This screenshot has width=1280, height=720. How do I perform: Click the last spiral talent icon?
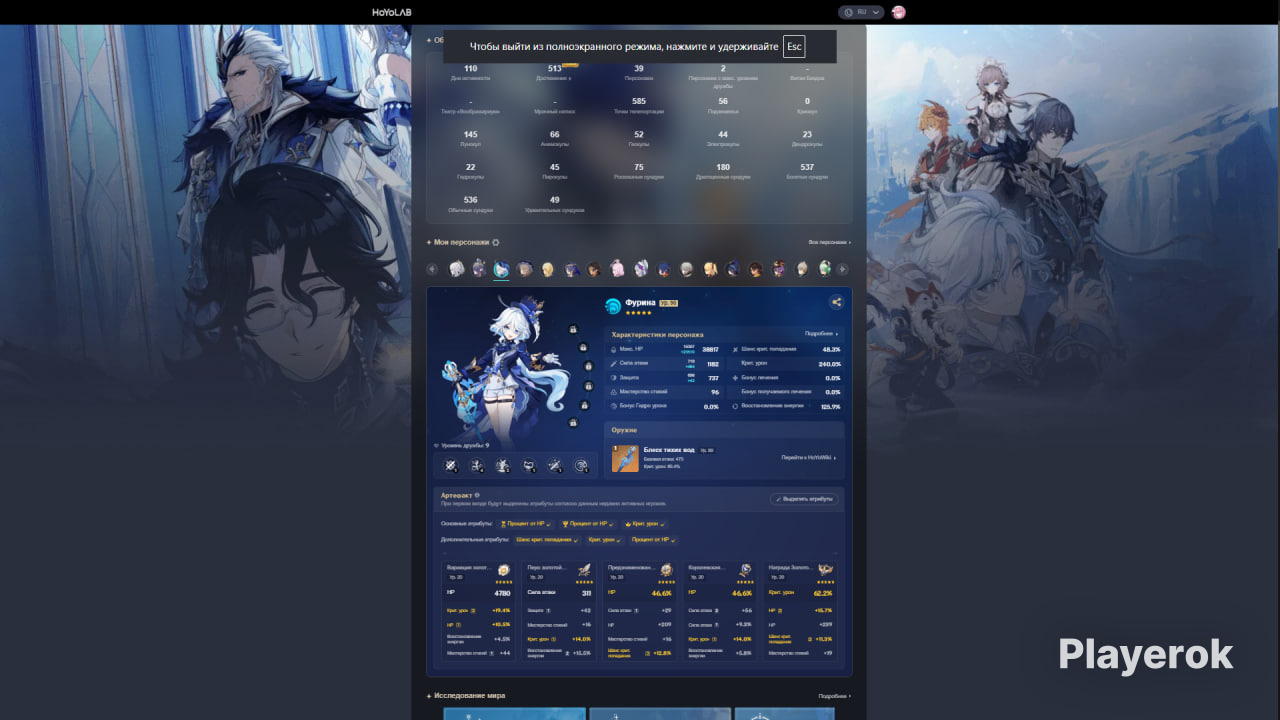pos(580,465)
